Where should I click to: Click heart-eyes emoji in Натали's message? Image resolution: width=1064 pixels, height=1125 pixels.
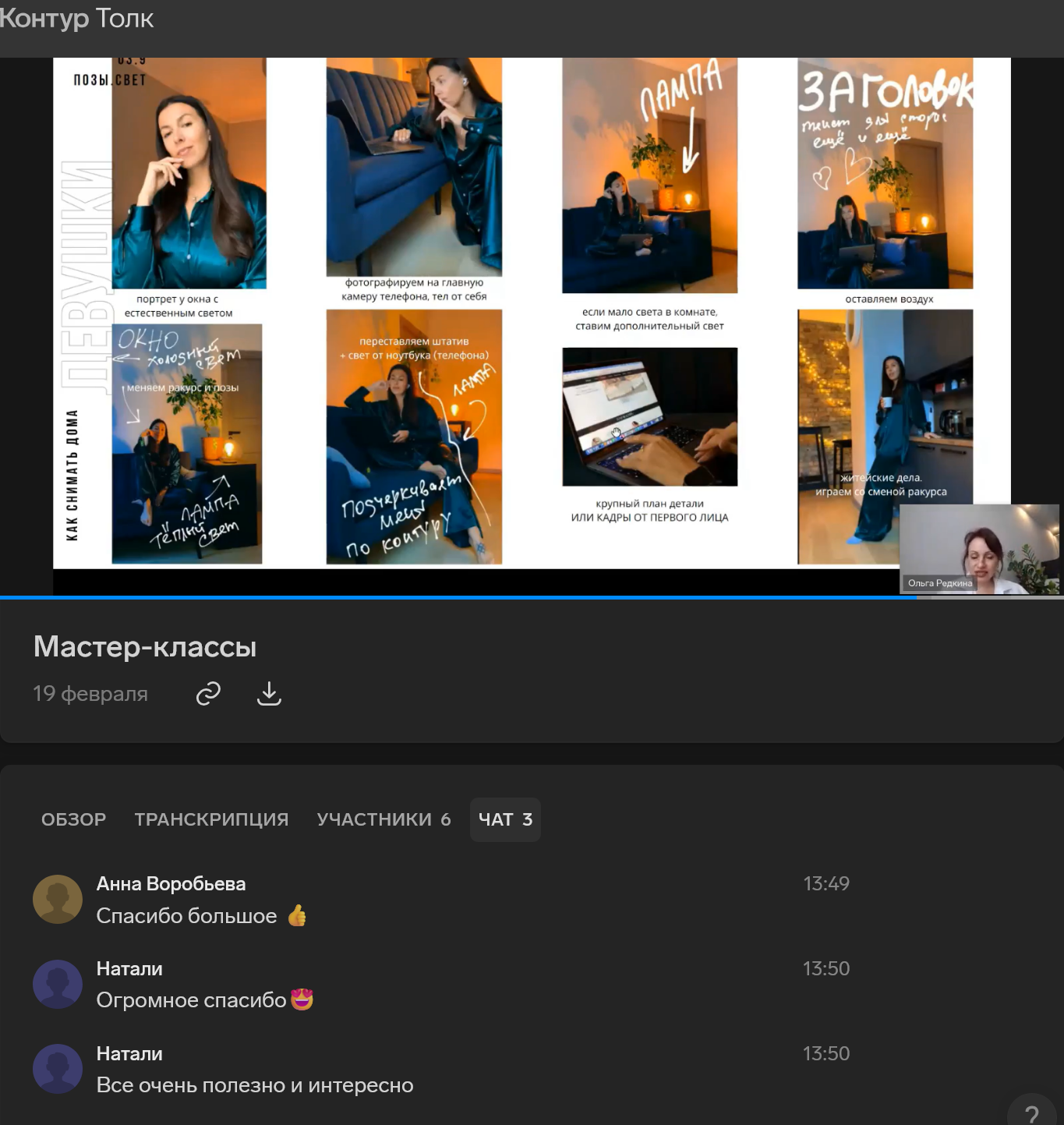pos(302,999)
